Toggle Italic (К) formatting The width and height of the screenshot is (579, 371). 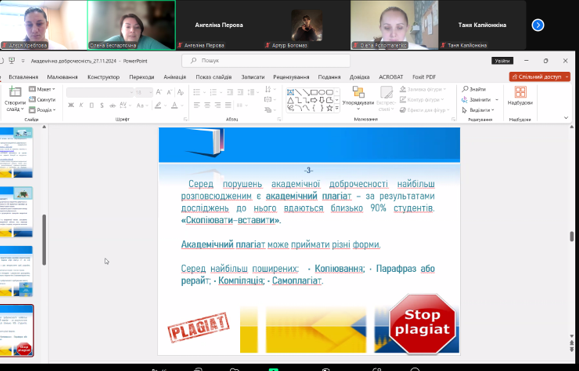(81, 105)
